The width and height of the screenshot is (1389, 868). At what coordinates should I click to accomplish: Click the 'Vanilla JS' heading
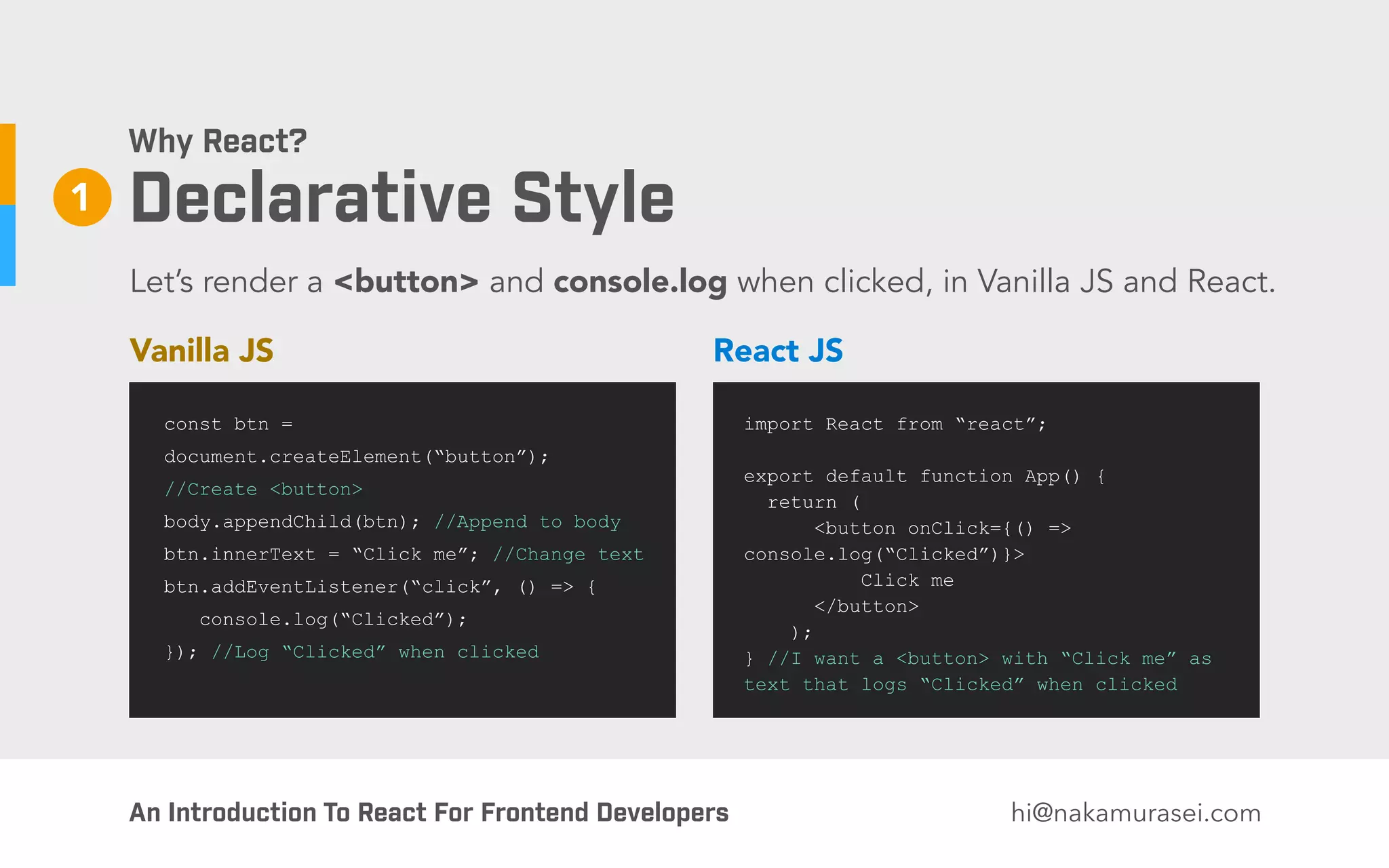point(201,351)
